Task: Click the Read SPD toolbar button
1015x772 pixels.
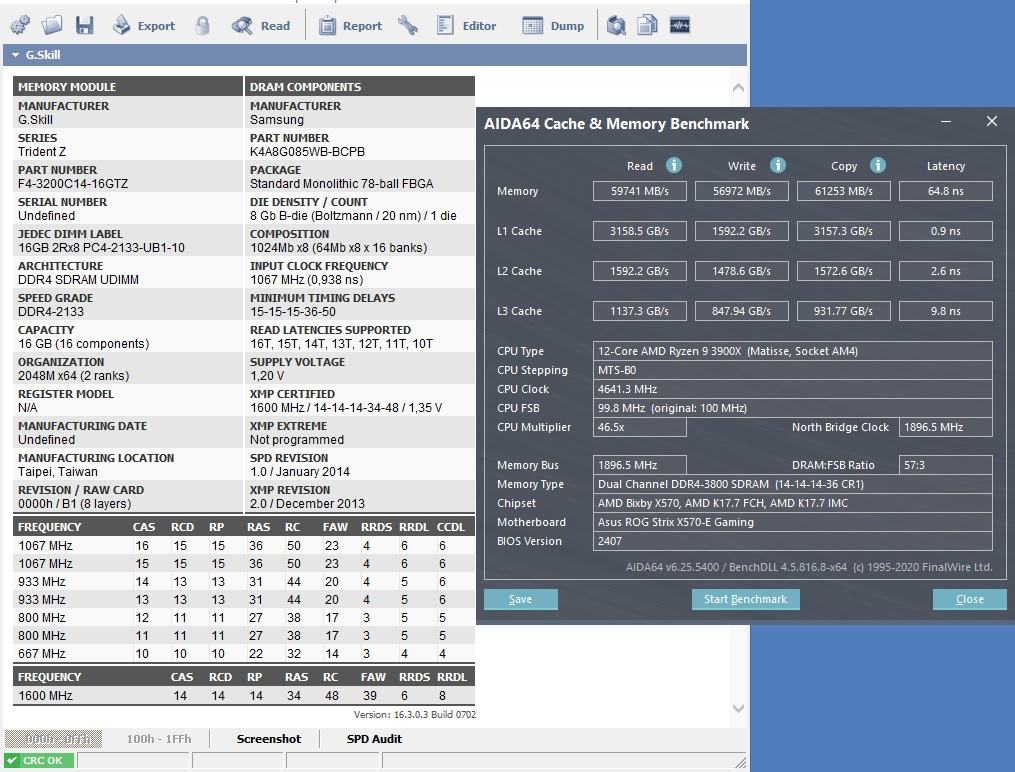Action: [x=261, y=25]
